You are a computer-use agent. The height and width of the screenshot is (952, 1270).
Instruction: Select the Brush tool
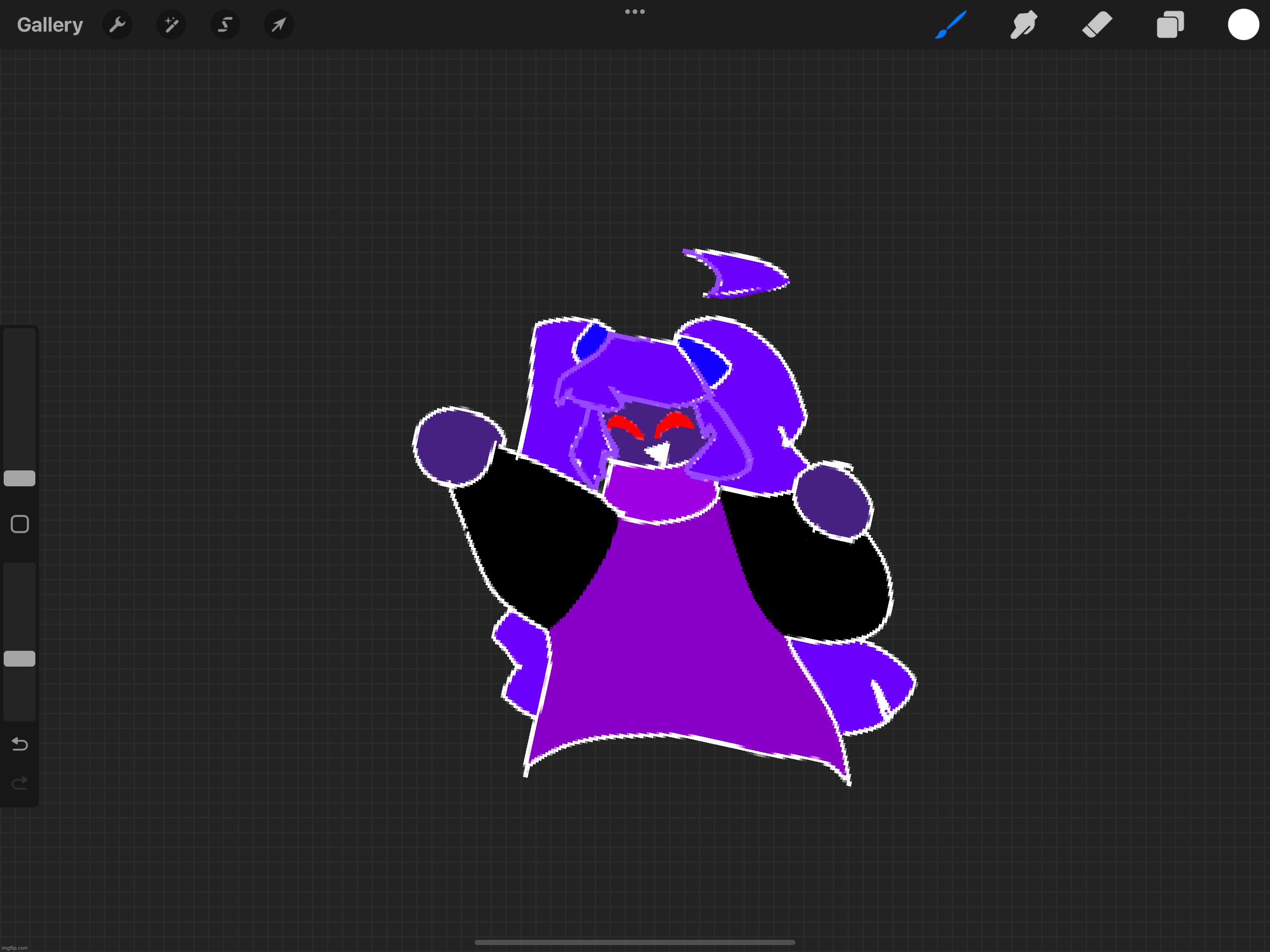click(x=951, y=25)
